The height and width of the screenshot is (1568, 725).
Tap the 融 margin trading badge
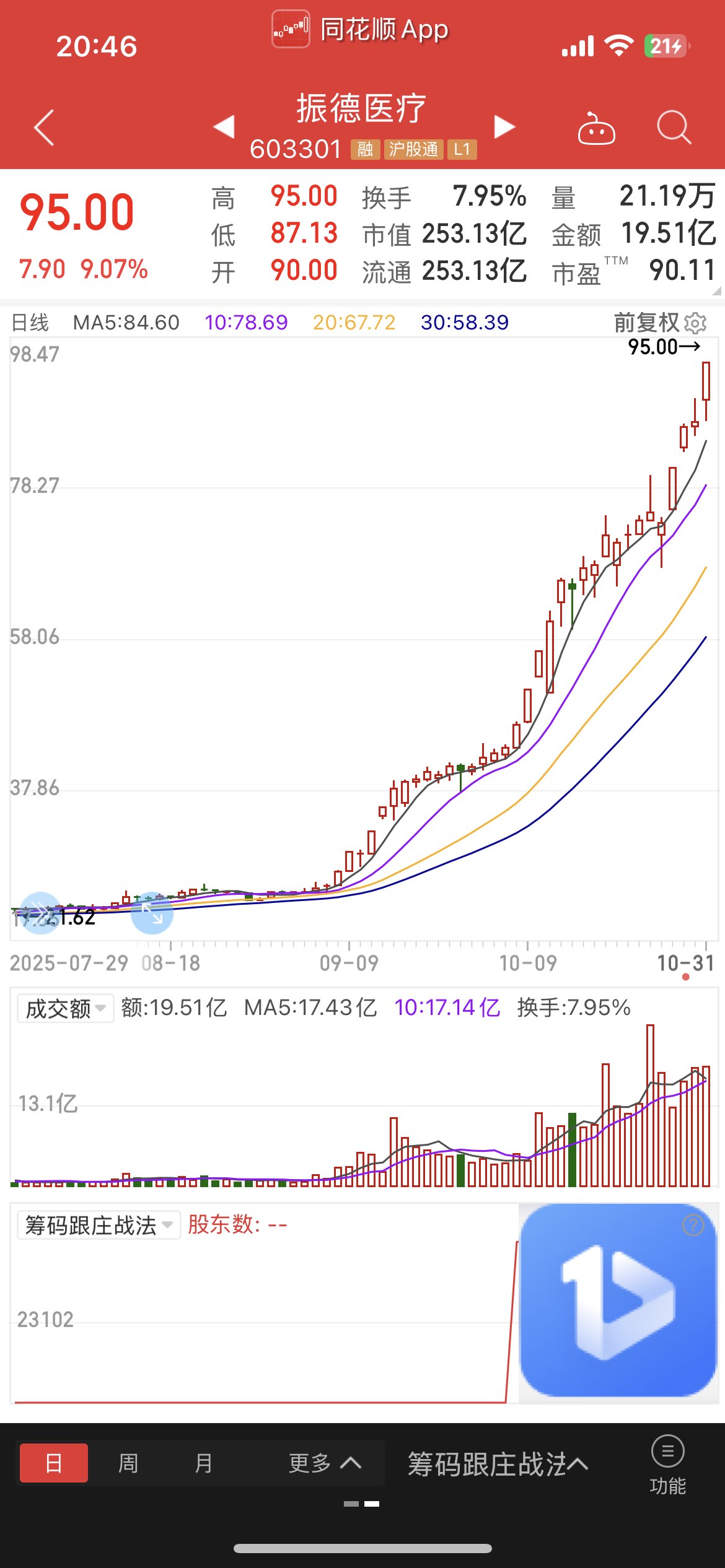tap(365, 149)
